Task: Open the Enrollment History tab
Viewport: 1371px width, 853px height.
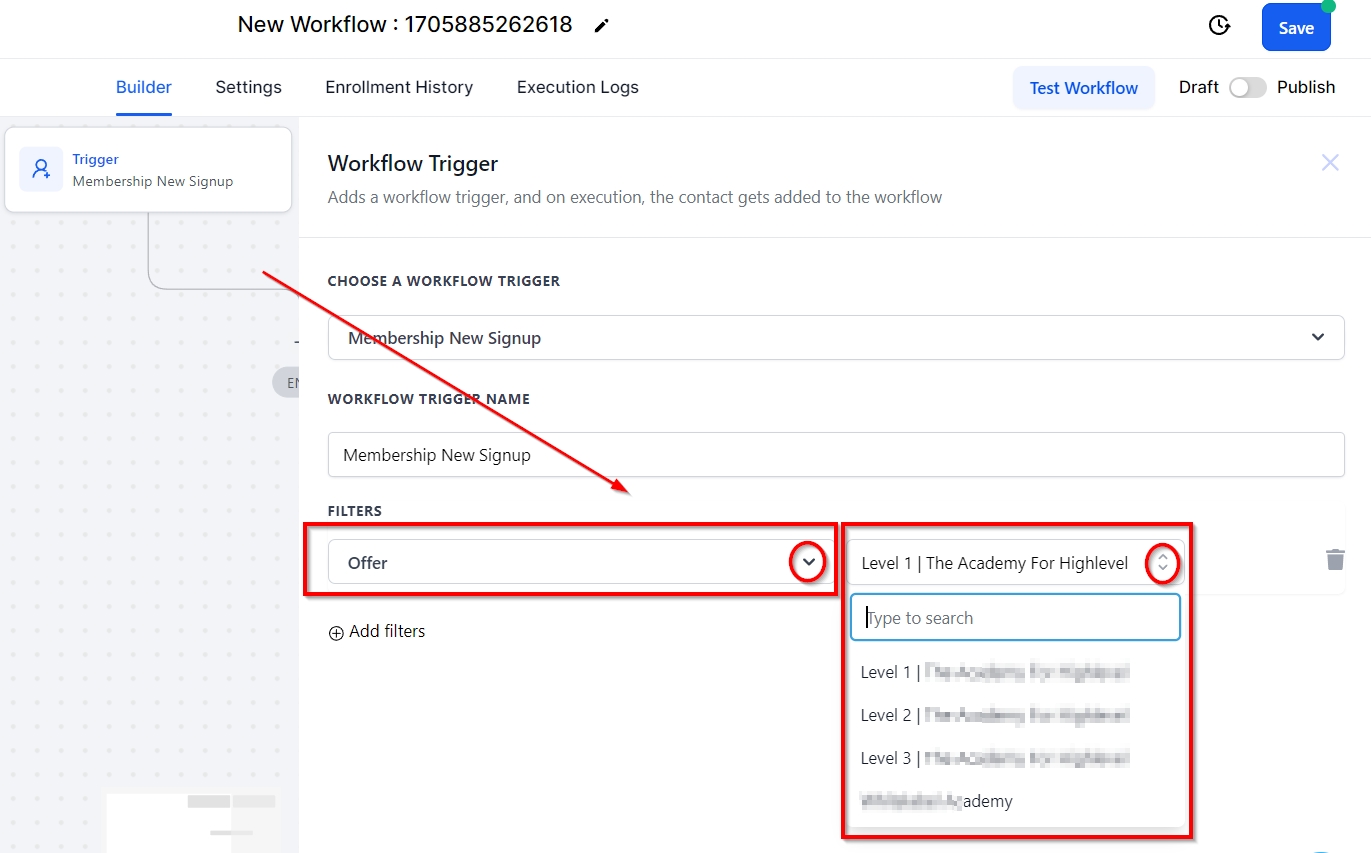Action: click(399, 88)
